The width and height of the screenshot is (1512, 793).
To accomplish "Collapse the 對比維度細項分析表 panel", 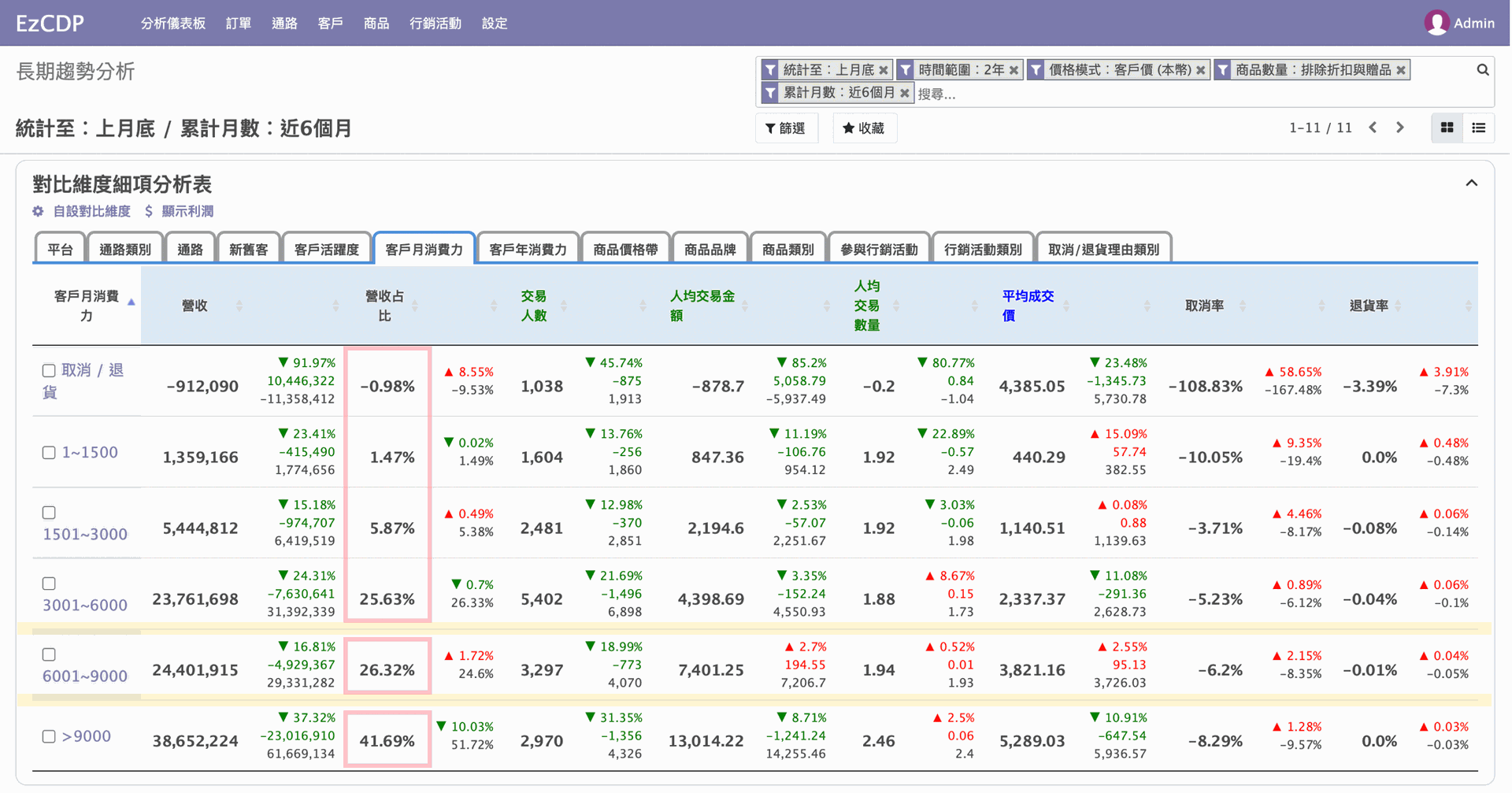I will click(x=1471, y=183).
